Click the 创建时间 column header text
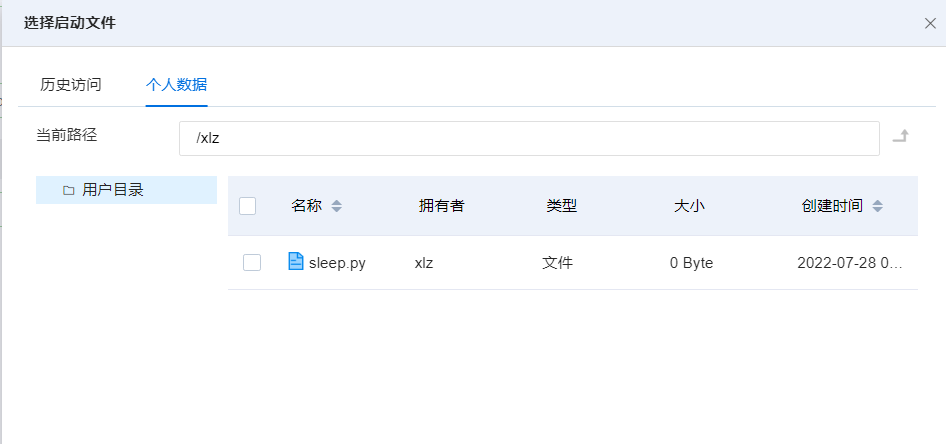 click(832, 206)
